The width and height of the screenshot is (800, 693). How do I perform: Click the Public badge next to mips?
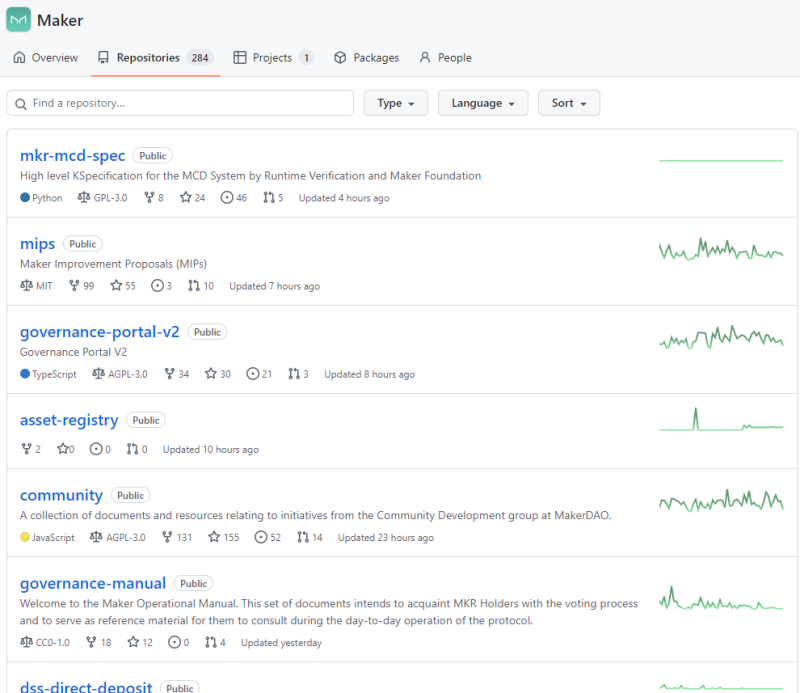pyautogui.click(x=83, y=244)
